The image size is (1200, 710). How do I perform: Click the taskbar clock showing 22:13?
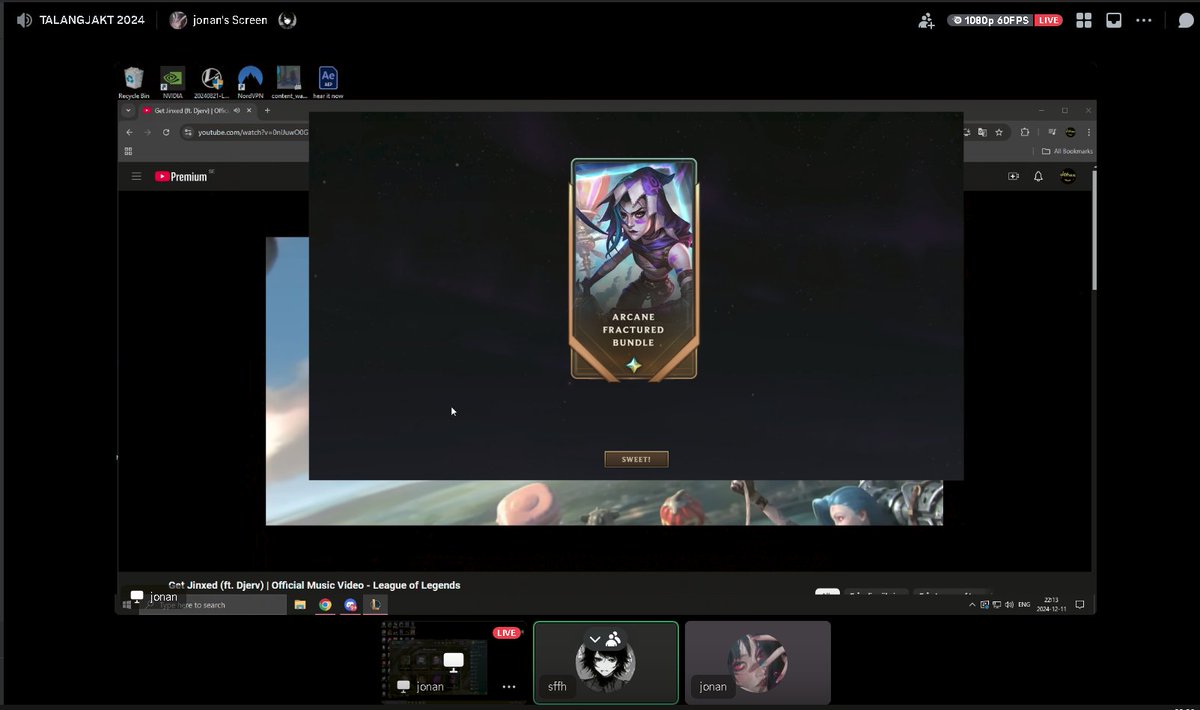tap(1051, 605)
